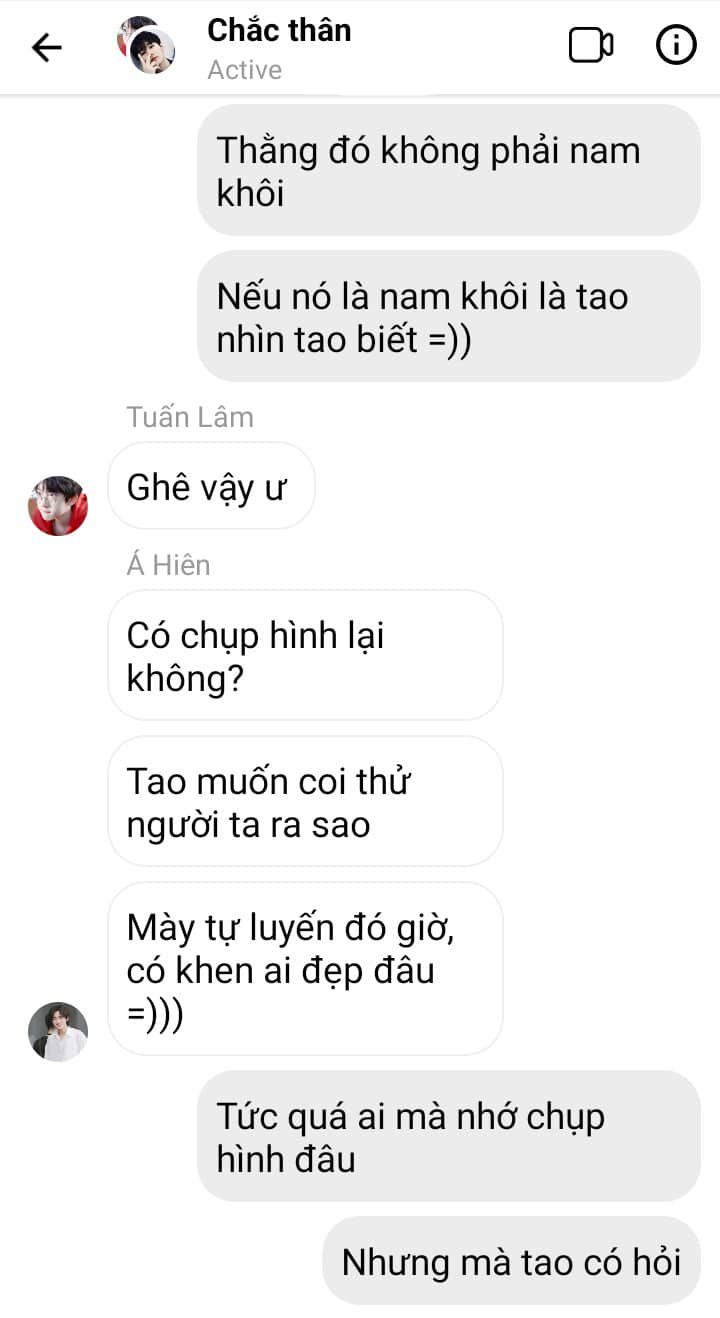This screenshot has height=1318, width=720.
Task: Select the message Có chụp hình lại không?
Action: (305, 656)
